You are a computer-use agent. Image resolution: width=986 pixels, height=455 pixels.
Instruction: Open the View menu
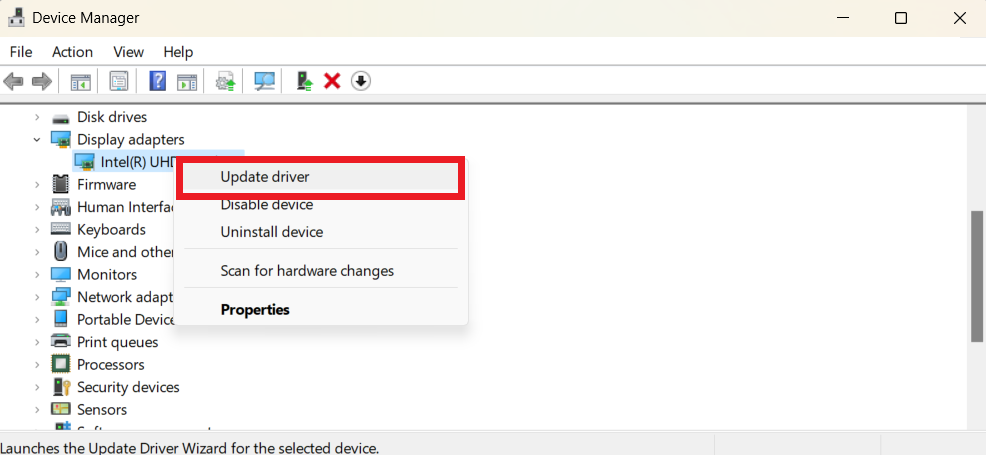click(128, 52)
